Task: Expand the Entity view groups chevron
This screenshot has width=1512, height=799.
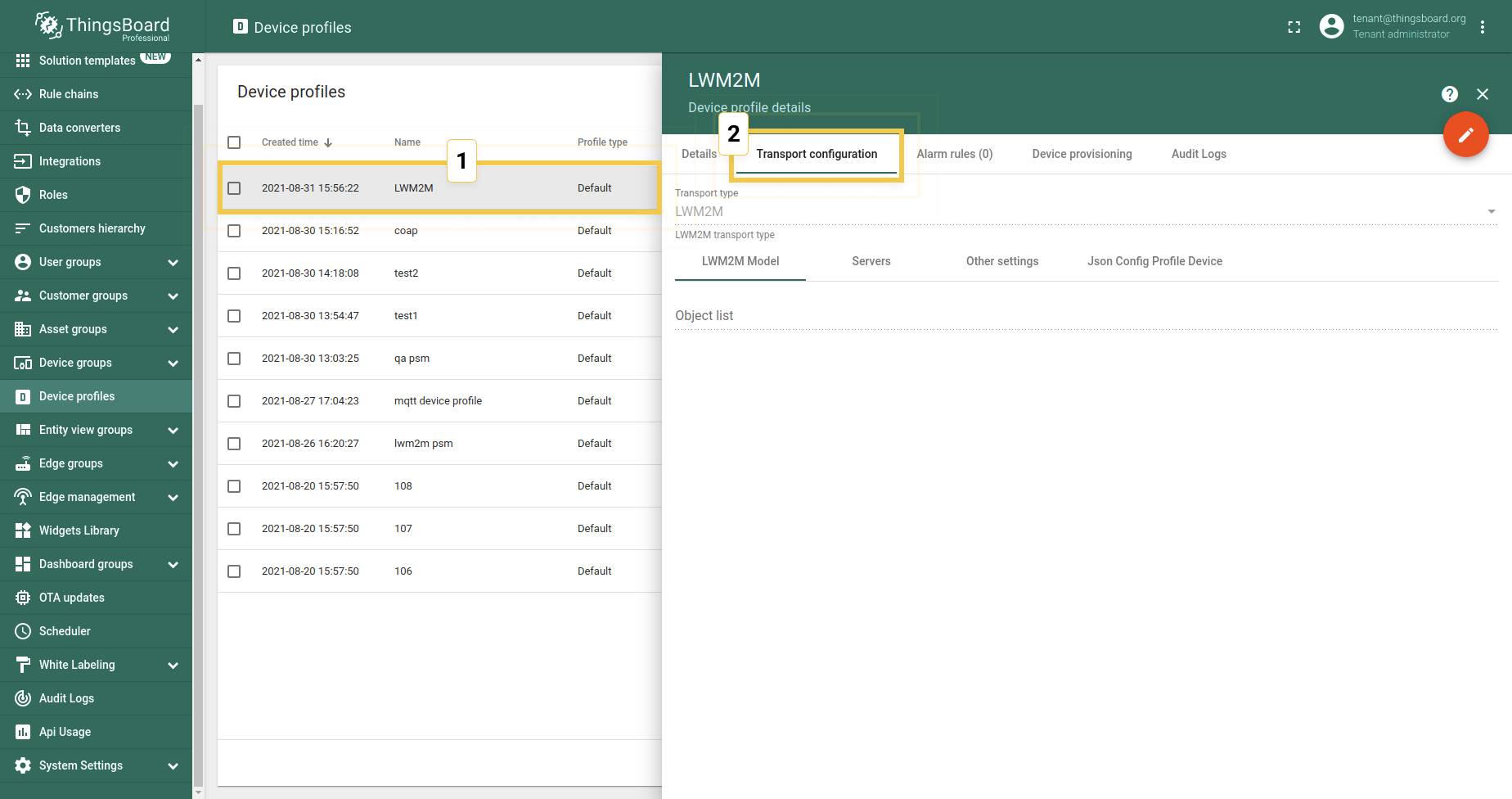Action: 173,431
